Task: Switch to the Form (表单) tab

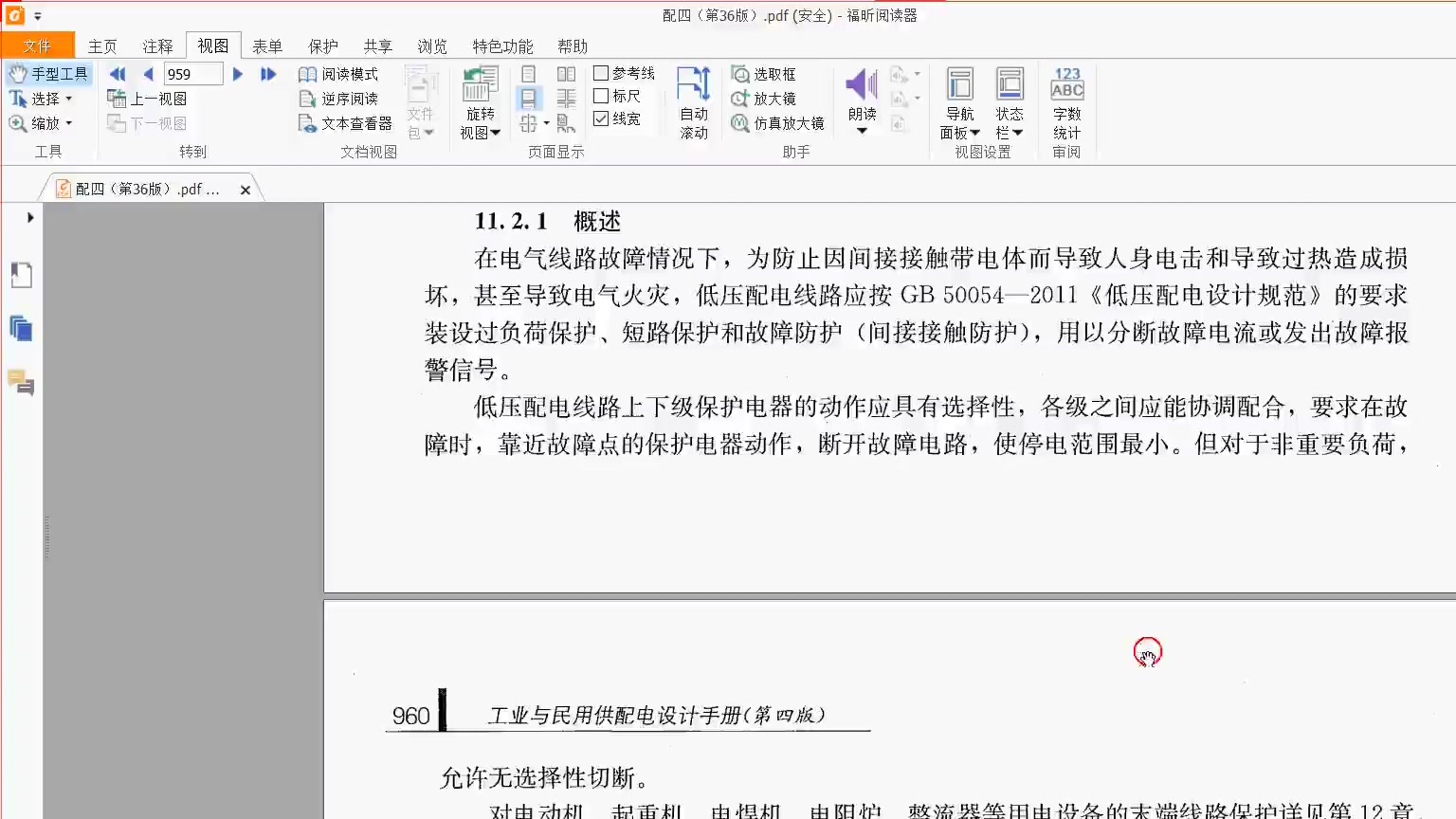Action: (267, 46)
